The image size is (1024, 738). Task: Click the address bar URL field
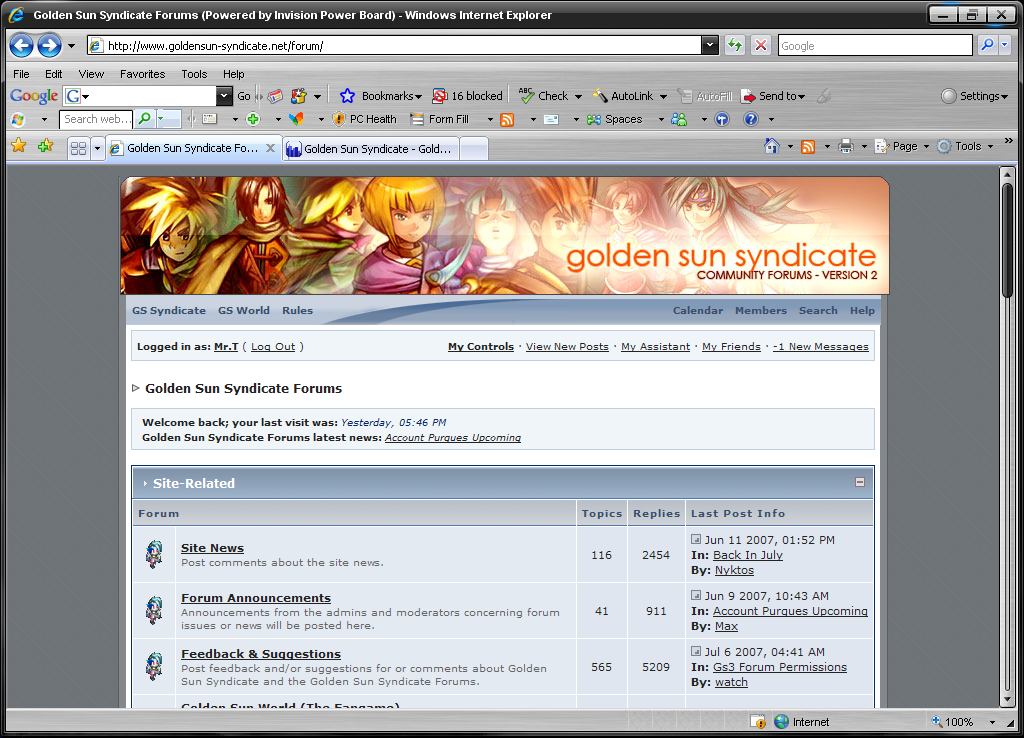click(394, 45)
